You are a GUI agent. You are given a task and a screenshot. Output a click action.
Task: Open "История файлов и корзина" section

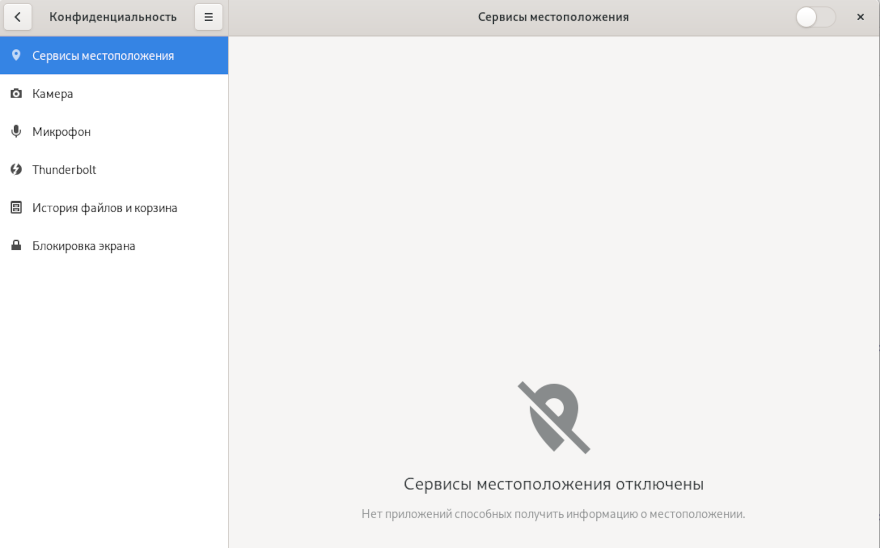click(105, 208)
